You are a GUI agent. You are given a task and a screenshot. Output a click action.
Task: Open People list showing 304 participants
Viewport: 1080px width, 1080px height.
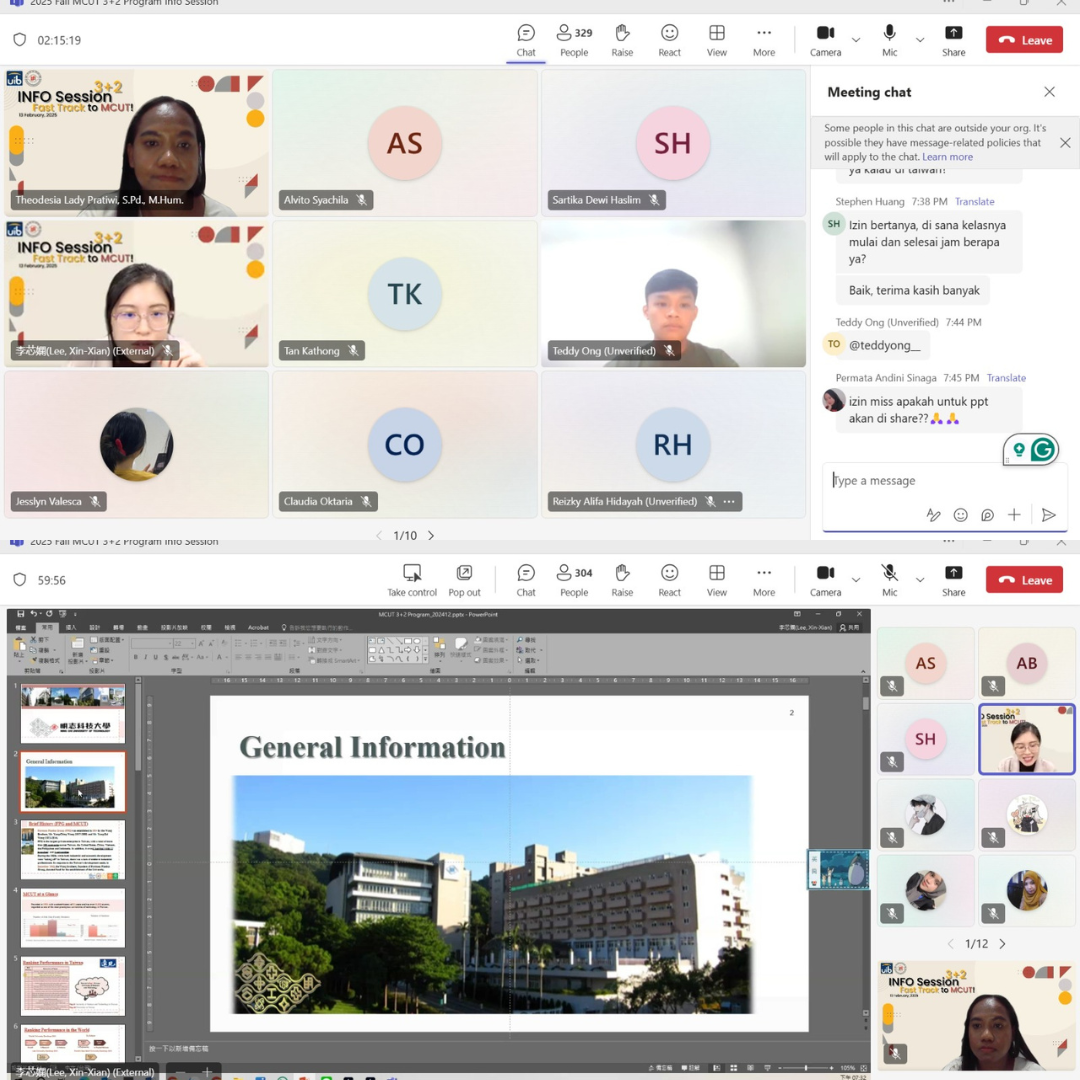[x=574, y=580]
